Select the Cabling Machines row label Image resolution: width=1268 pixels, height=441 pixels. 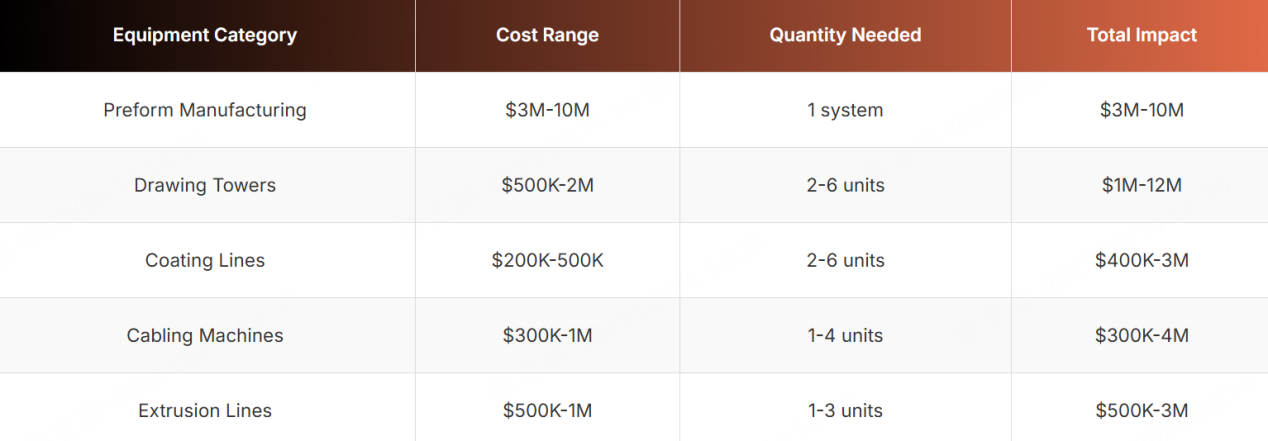pyautogui.click(x=205, y=335)
